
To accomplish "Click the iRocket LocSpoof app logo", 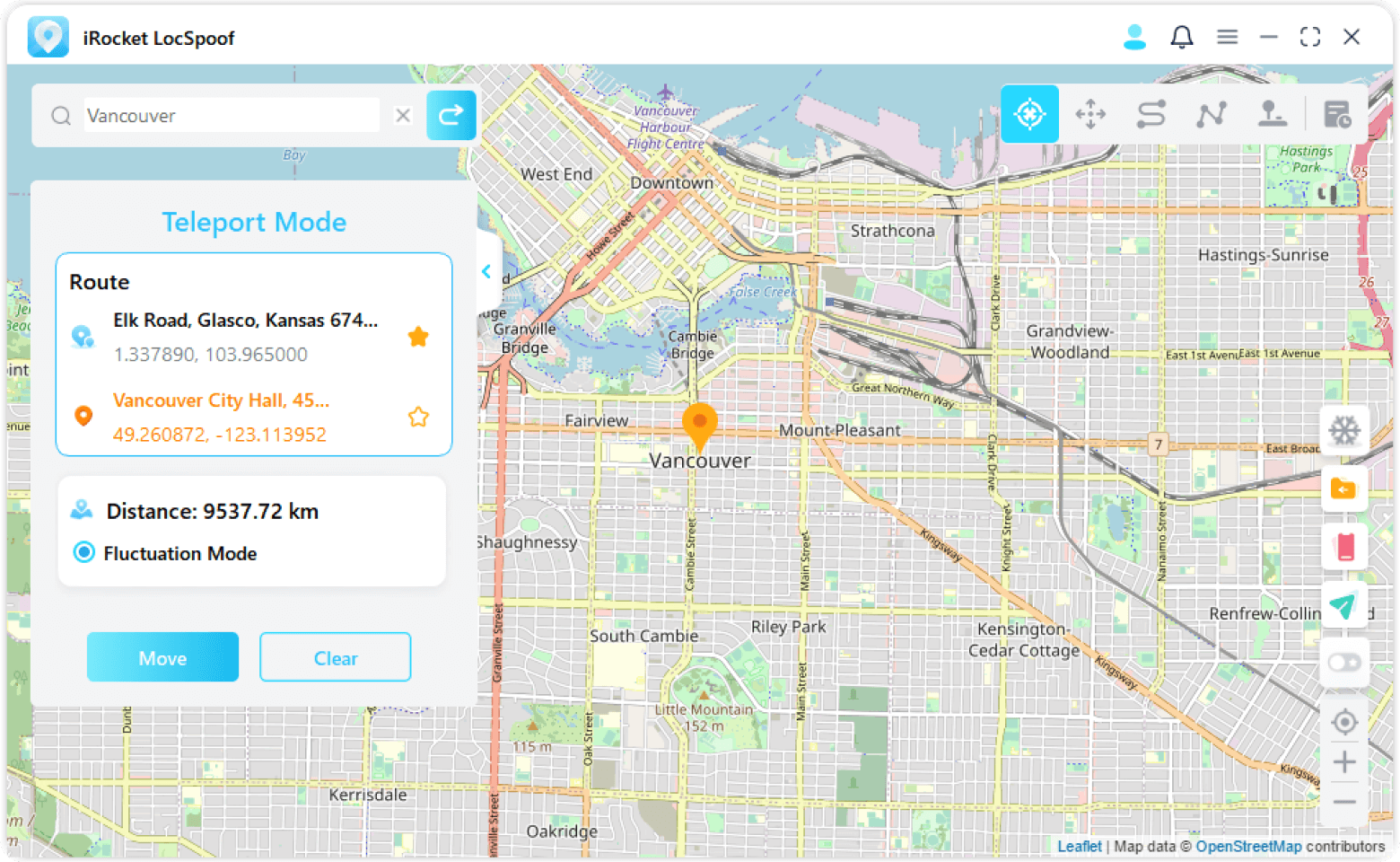I will point(48,37).
